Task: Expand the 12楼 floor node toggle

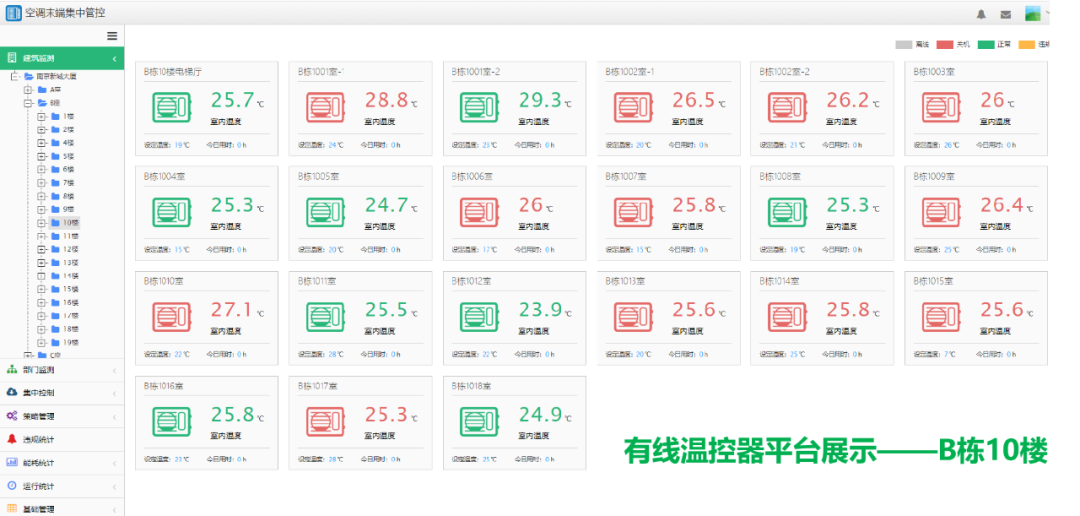Action: click(x=41, y=249)
